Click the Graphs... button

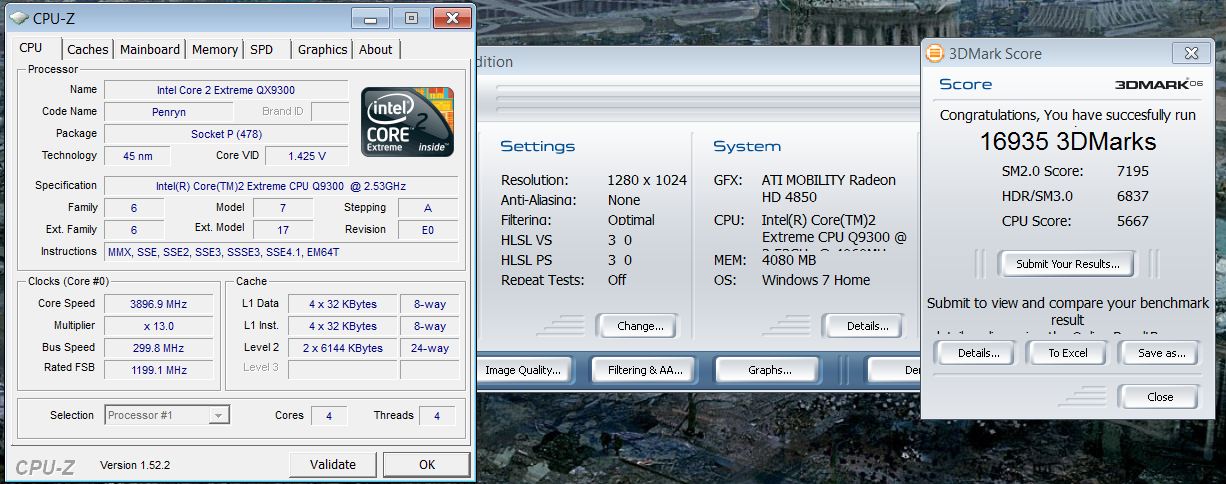[x=770, y=370]
